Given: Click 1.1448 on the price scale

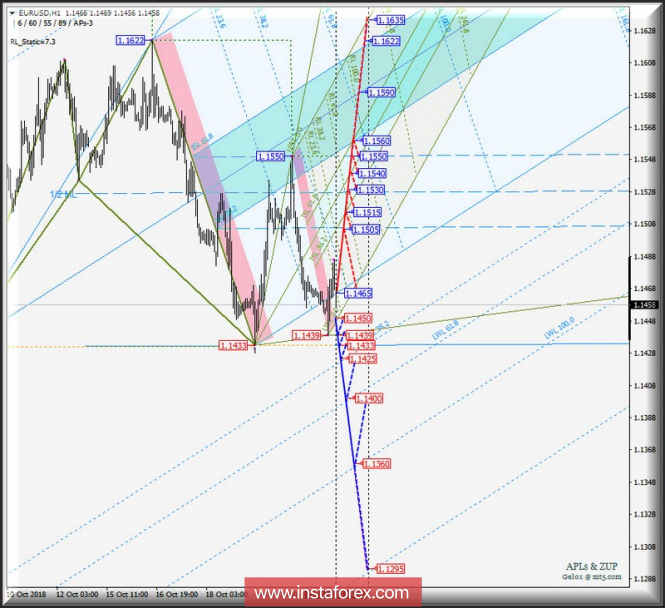Looking at the screenshot, I should coord(644,321).
